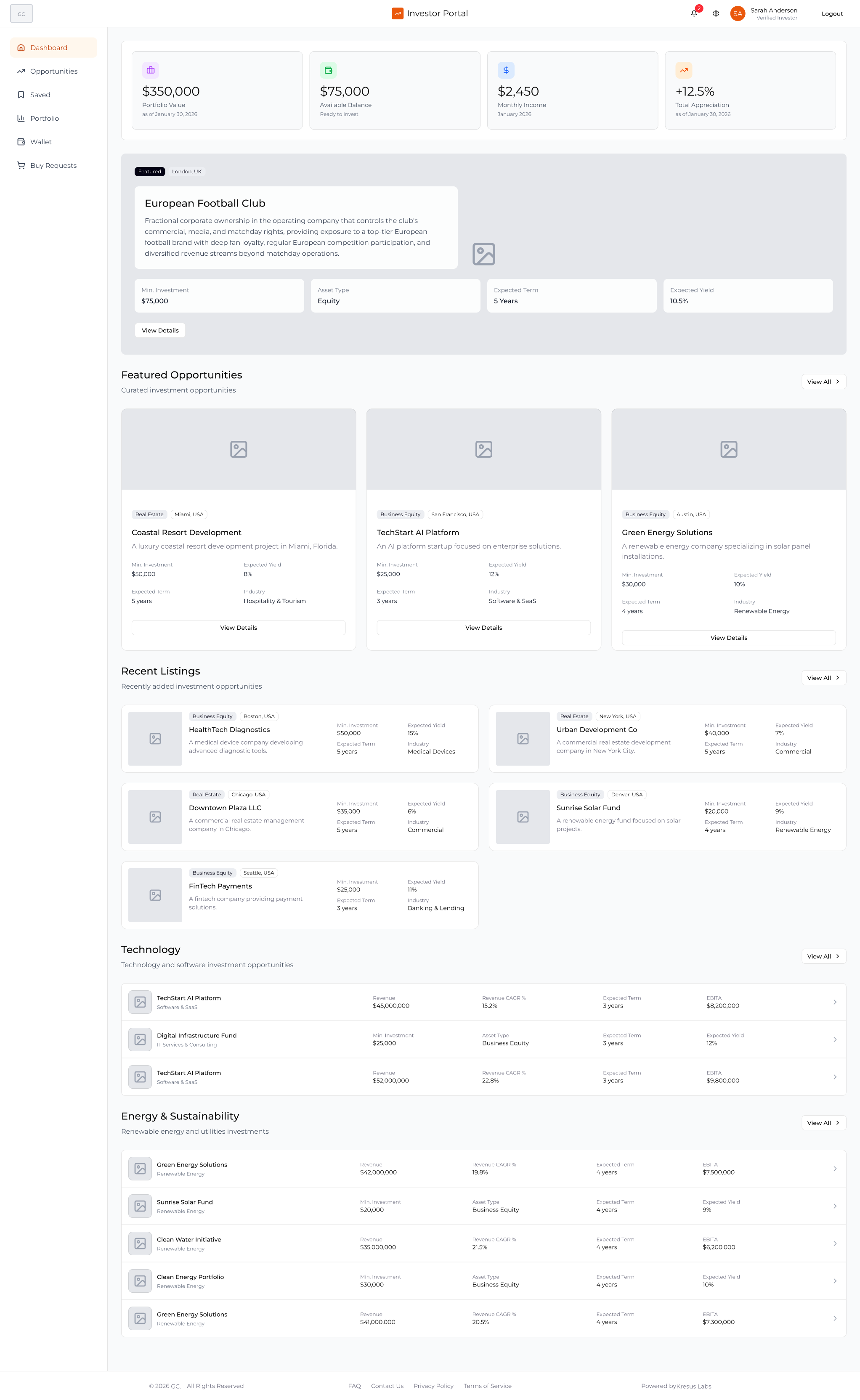Click the SA user avatar
The height and width of the screenshot is (1400, 860).
point(738,13)
